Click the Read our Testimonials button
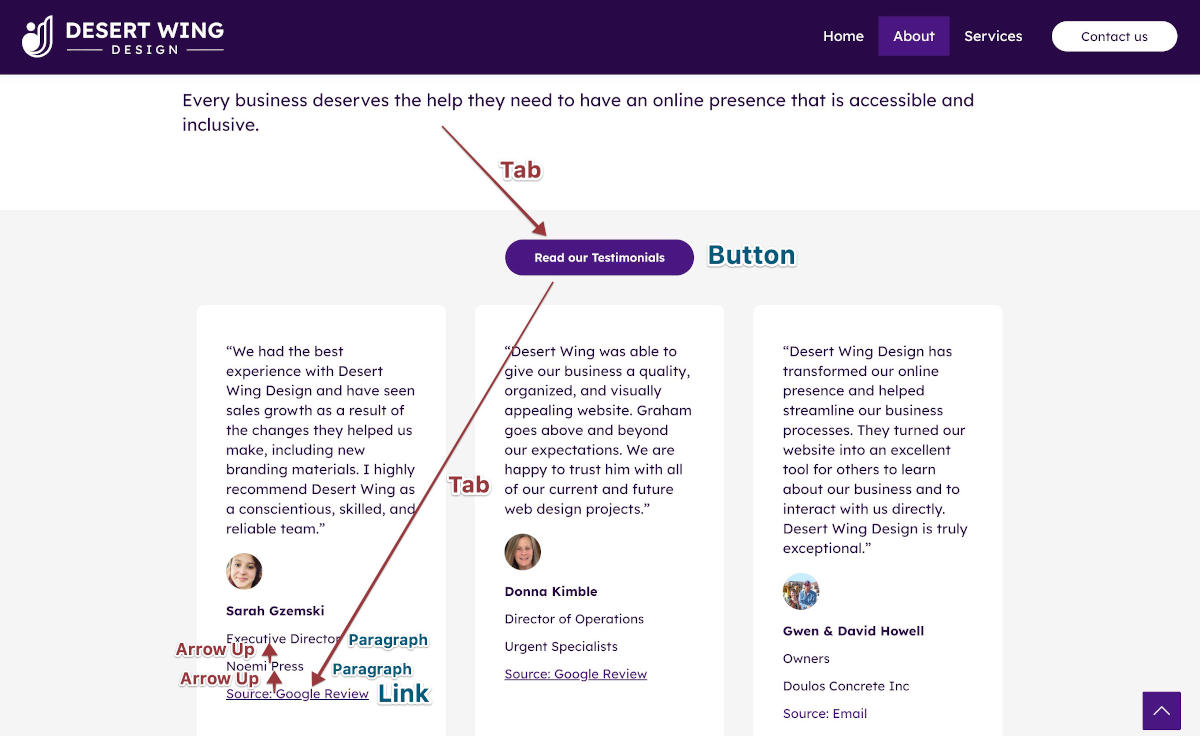Screen dimensions: 1200x736 coord(599,257)
